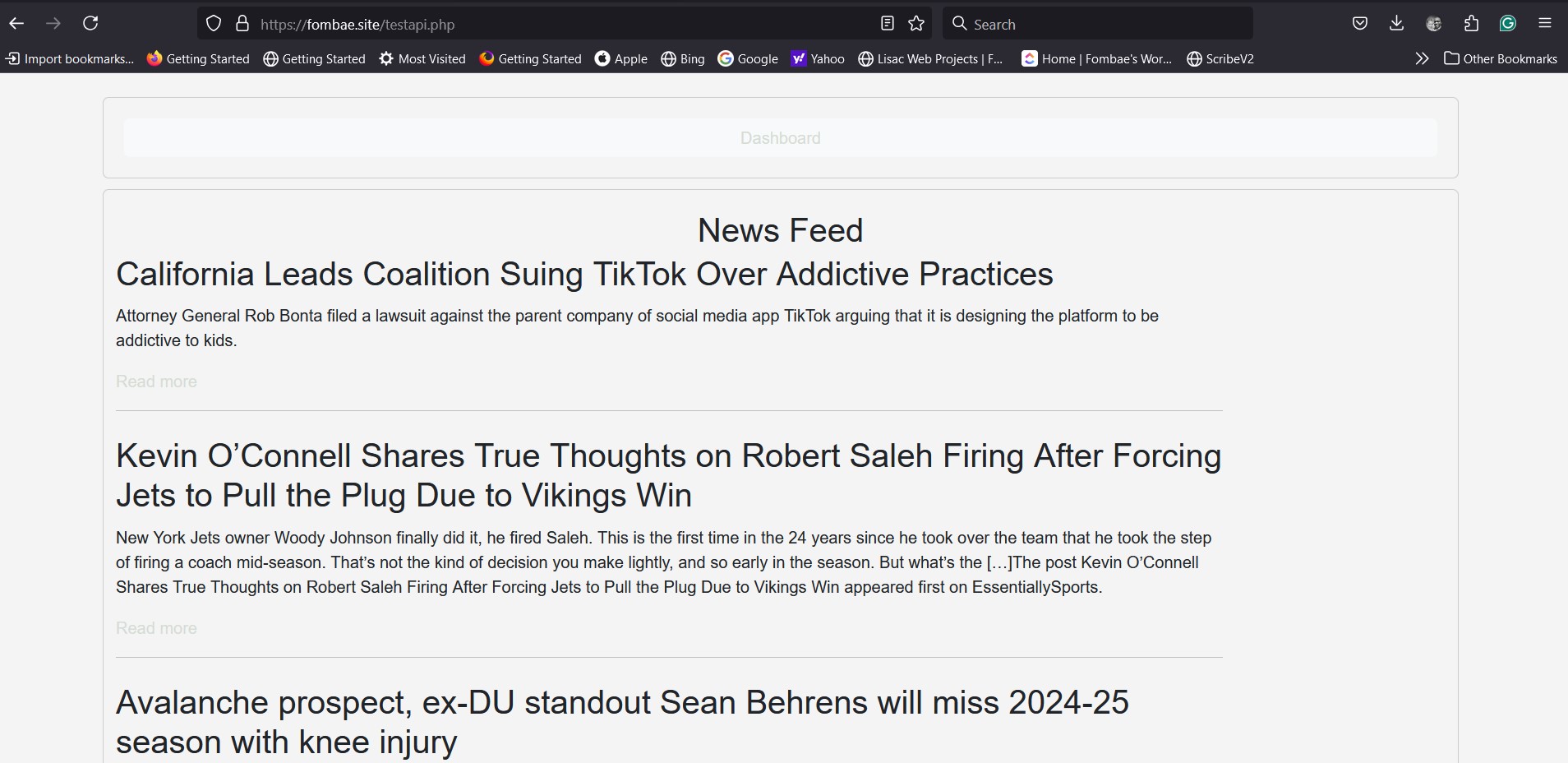Click the tracking protection shield icon
This screenshot has height=763, width=1568.
[214, 24]
